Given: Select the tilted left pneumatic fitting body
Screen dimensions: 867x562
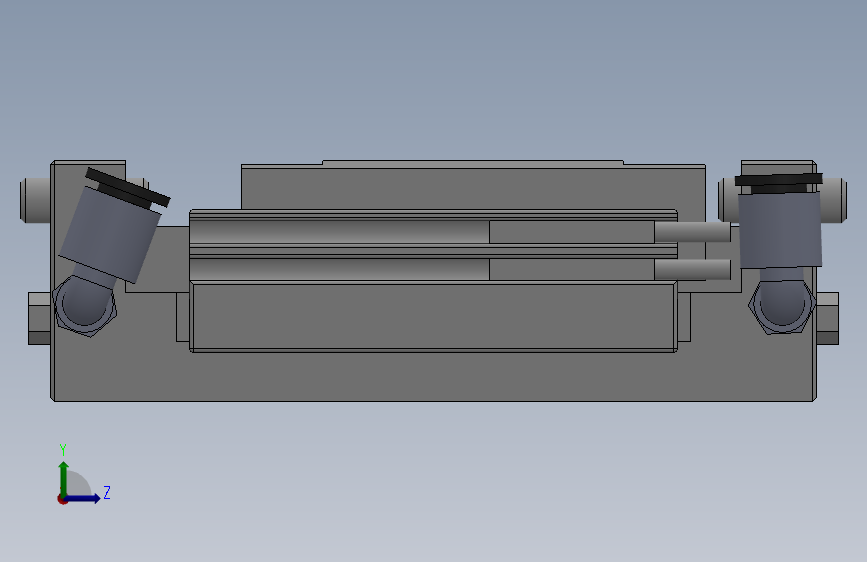Looking at the screenshot, I should 109,234.
